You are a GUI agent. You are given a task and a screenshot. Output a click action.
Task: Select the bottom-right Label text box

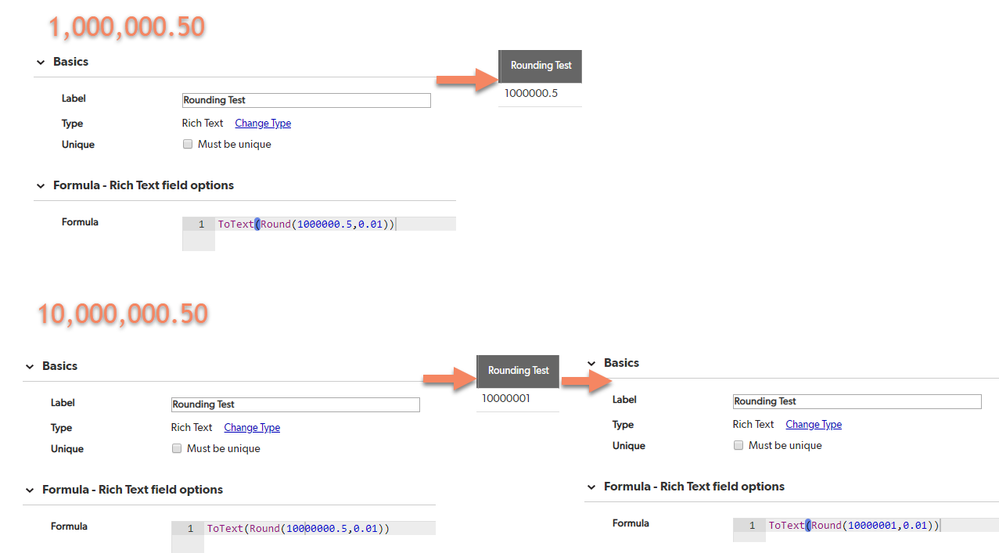(x=857, y=401)
